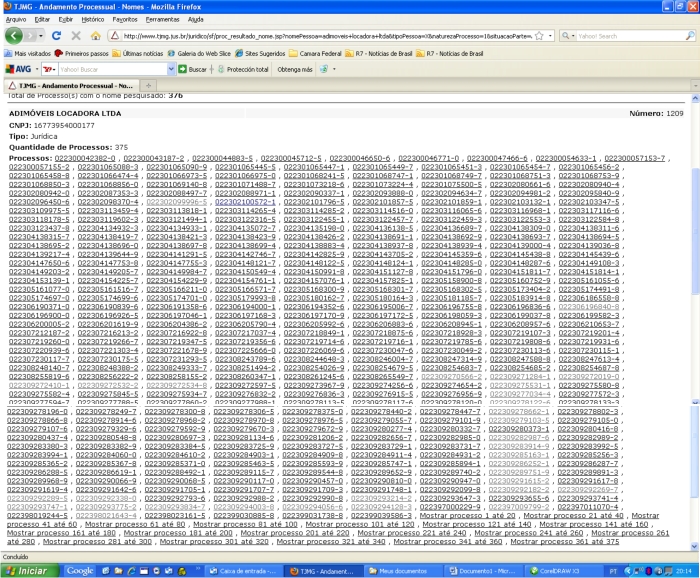
Task: Switch to Documento1 - Microsoft Word taskbar button
Action: click(x=483, y=571)
